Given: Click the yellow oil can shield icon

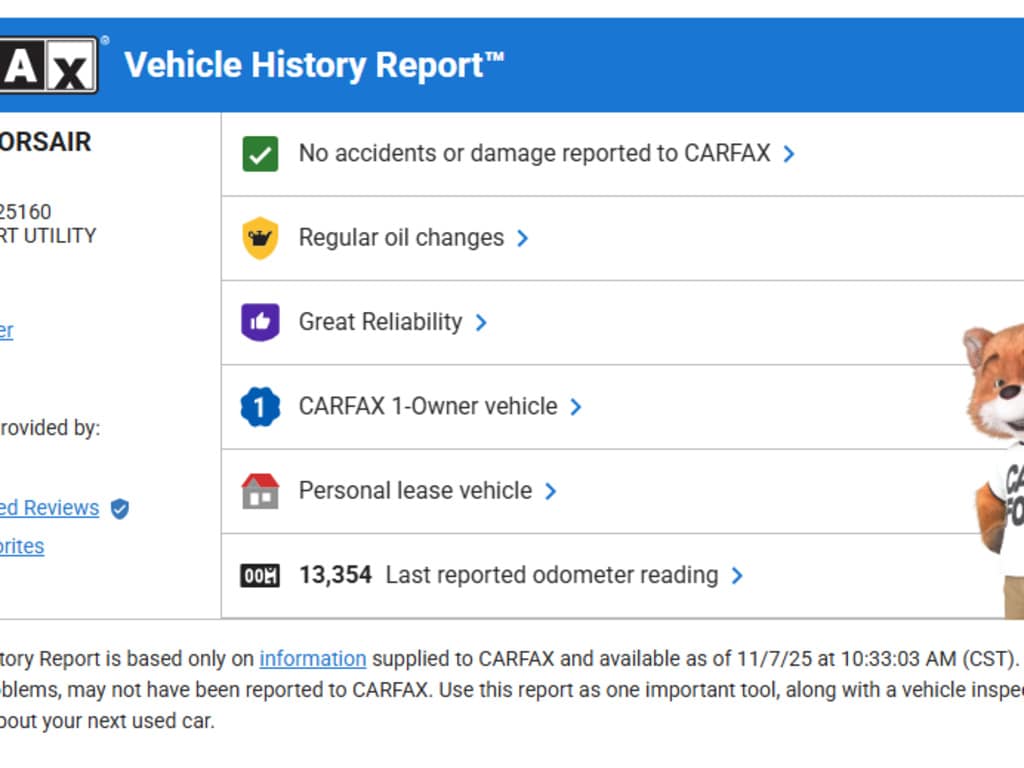Looking at the screenshot, I should pos(260,238).
